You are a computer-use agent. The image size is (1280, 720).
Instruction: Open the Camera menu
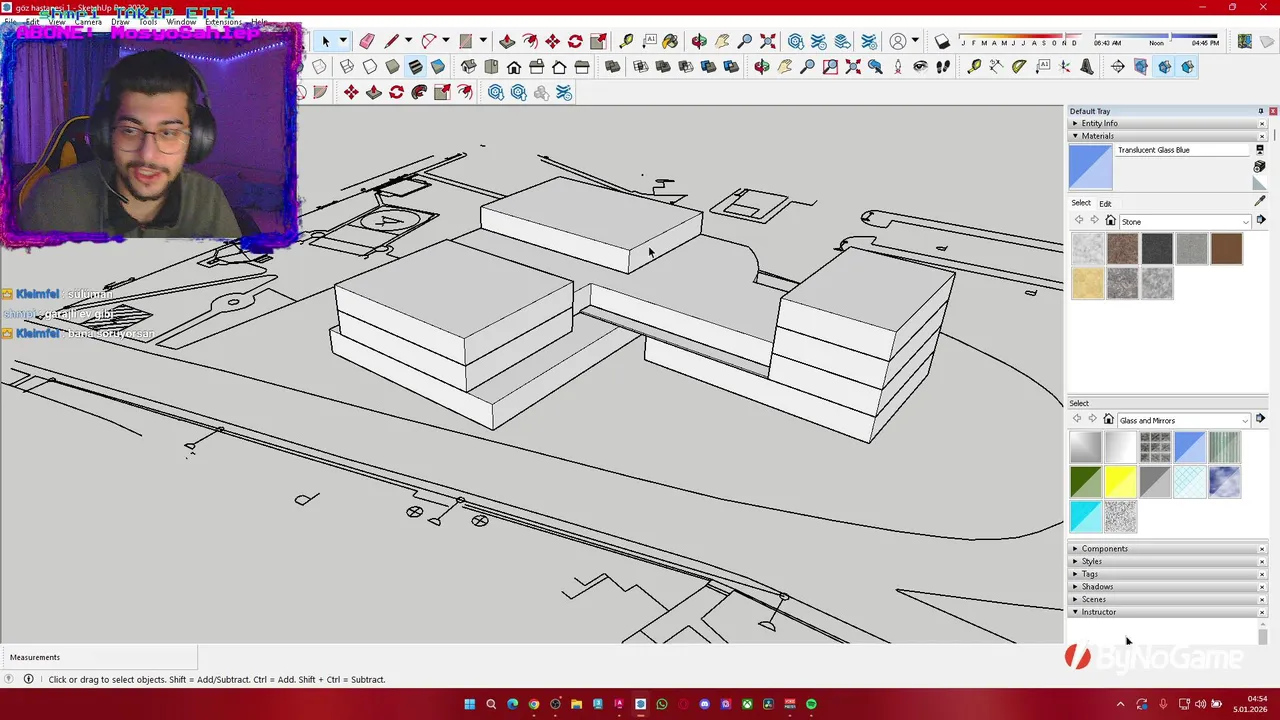pos(88,22)
